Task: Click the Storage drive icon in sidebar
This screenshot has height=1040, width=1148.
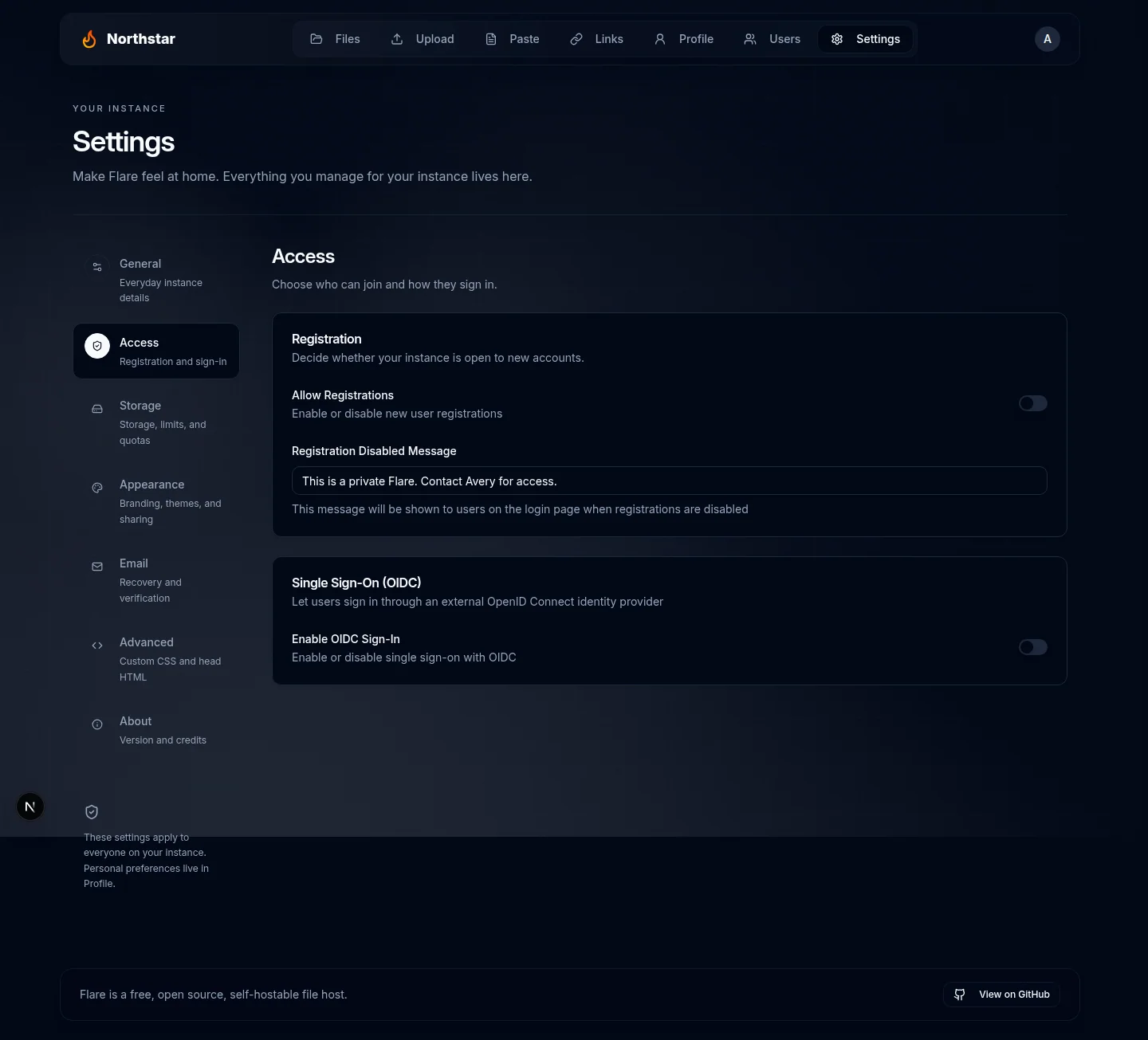Action: click(x=97, y=409)
